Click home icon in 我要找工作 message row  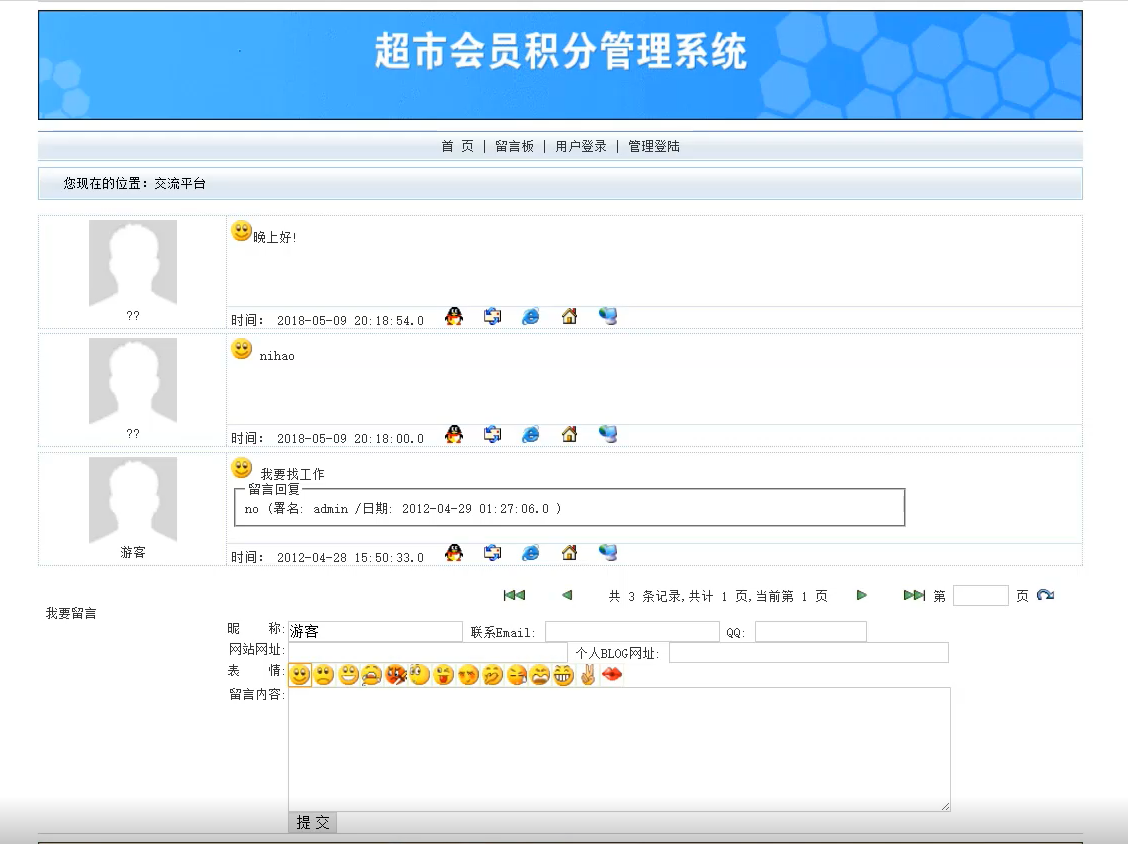[569, 553]
